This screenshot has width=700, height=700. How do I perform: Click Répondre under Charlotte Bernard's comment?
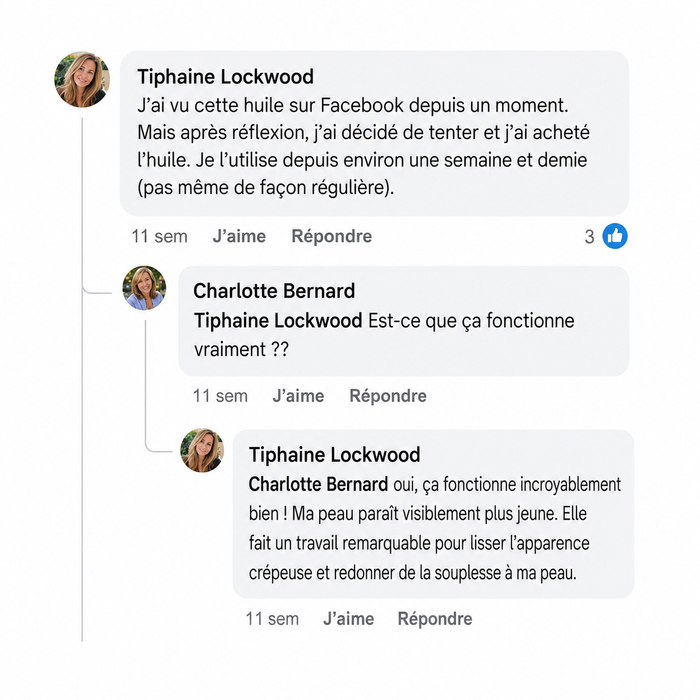tap(388, 396)
